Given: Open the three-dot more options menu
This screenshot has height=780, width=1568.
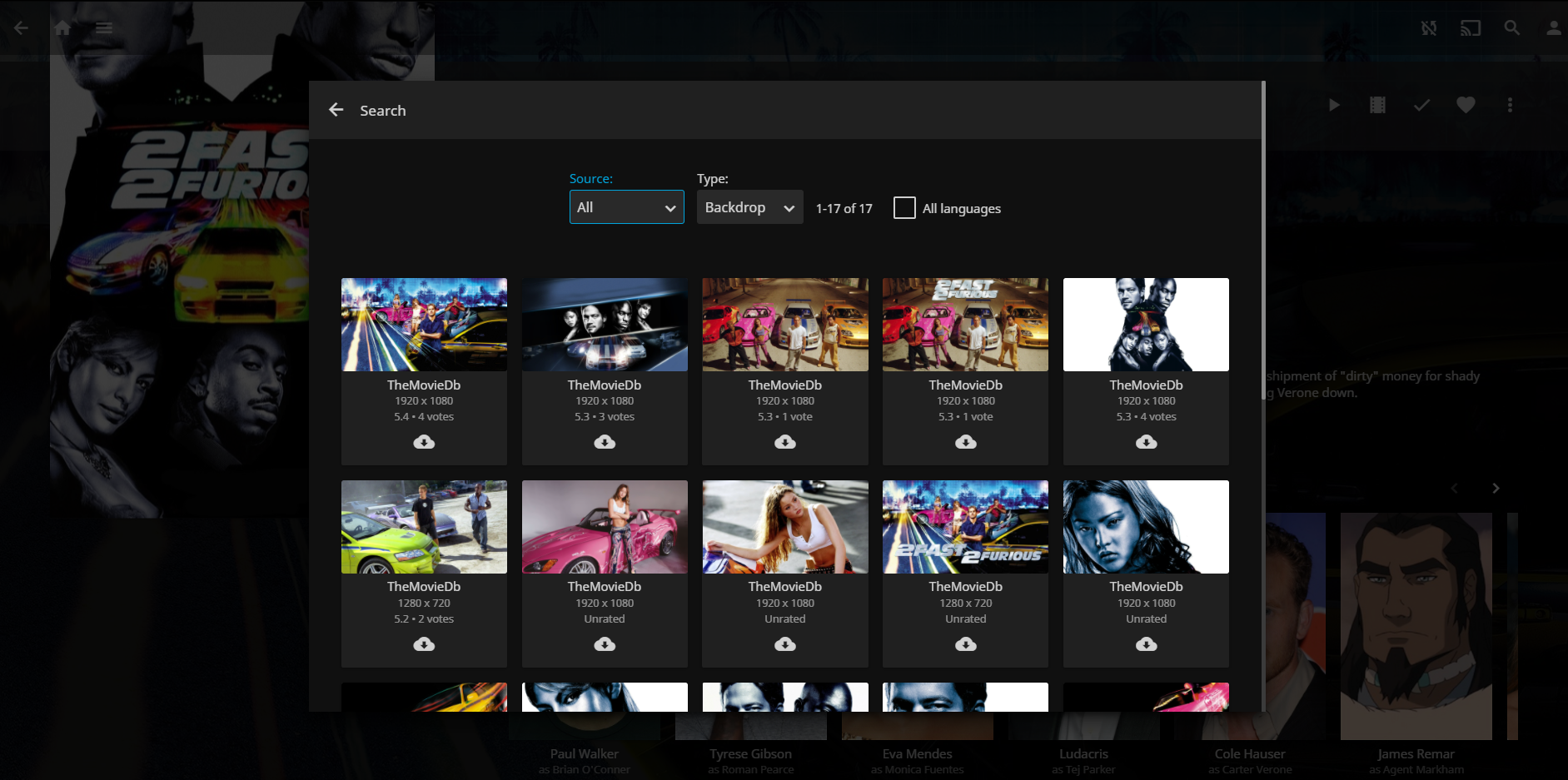Looking at the screenshot, I should point(1511,105).
